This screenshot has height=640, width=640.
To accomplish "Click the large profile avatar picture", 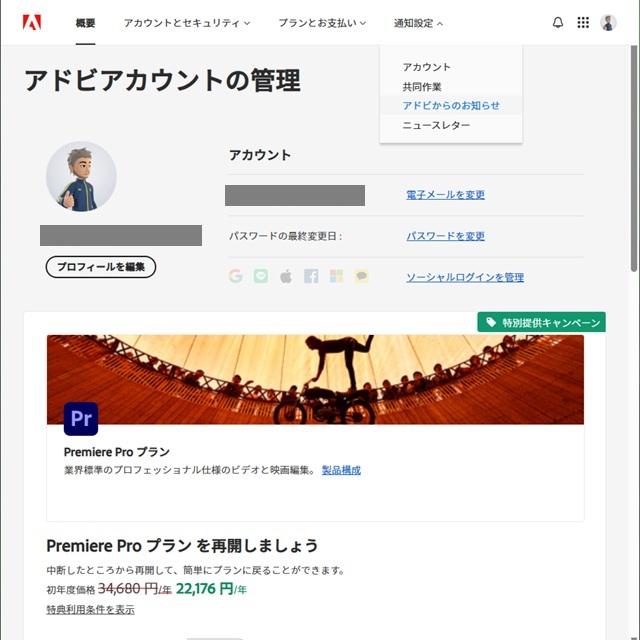I will [x=81, y=176].
